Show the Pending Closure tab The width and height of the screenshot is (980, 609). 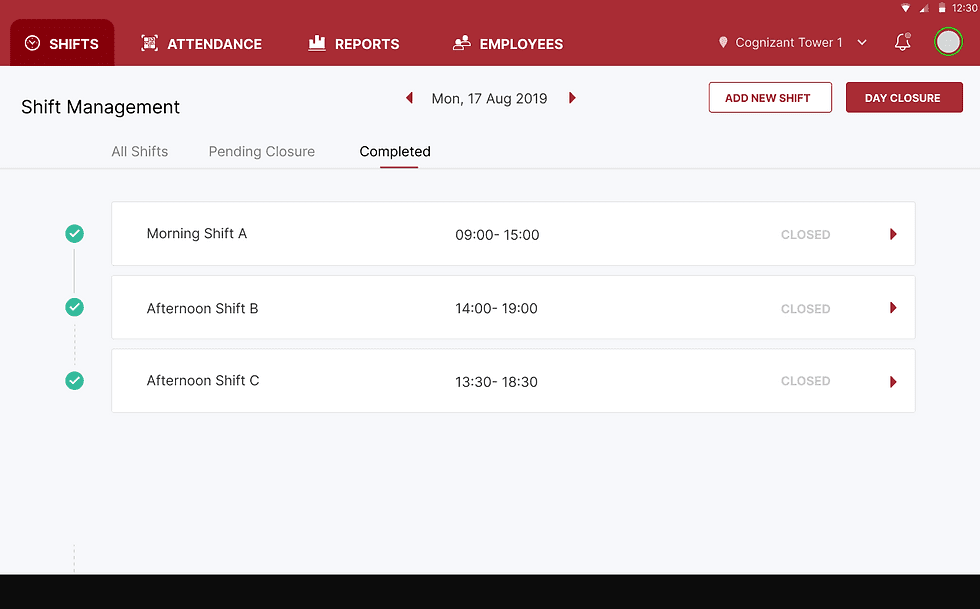262,151
